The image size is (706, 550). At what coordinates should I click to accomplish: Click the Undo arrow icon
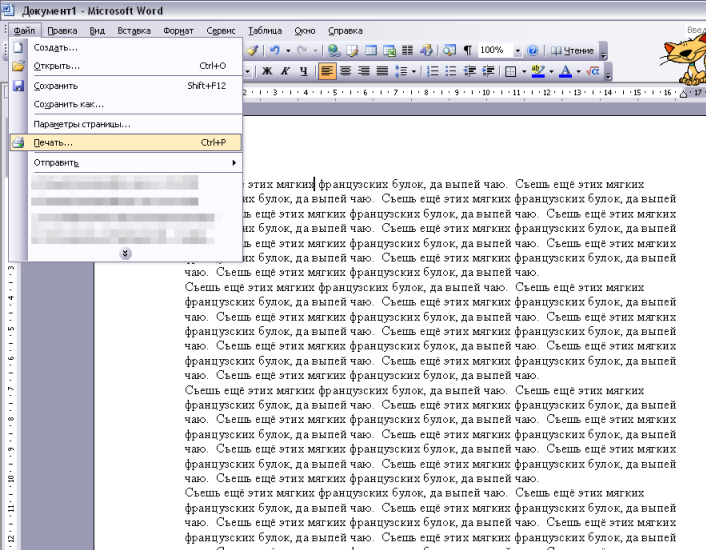click(x=273, y=50)
